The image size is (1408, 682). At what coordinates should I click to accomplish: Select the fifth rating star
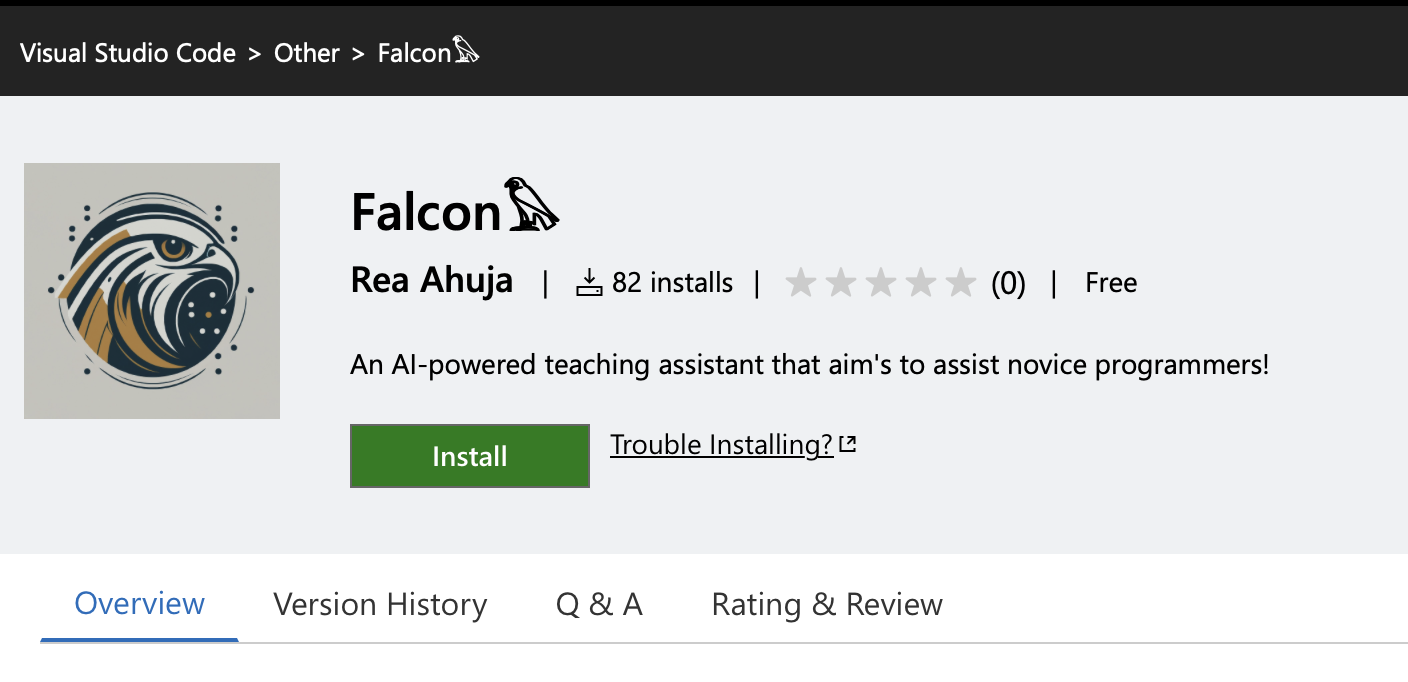pos(961,283)
